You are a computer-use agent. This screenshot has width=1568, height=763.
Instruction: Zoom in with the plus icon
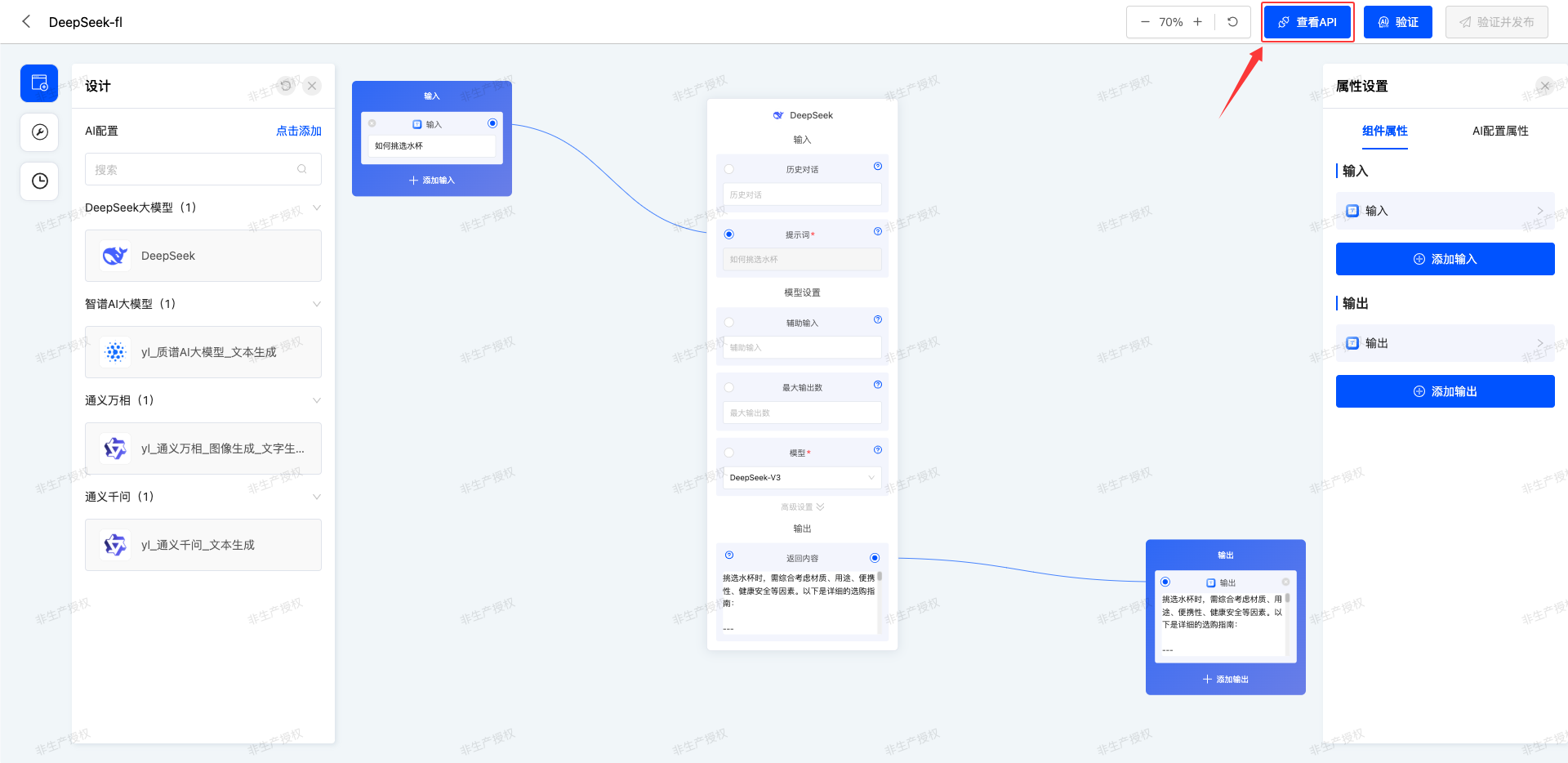point(1197,22)
